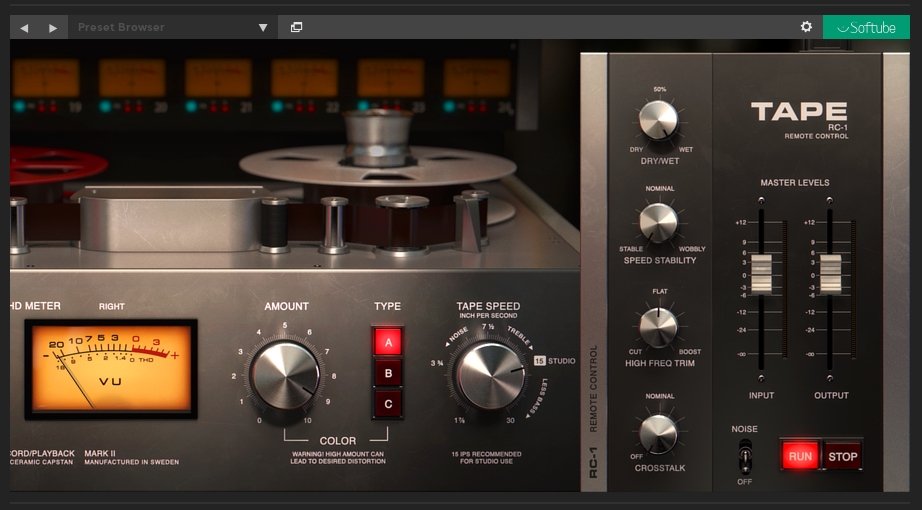Image resolution: width=922 pixels, height=510 pixels.
Task: Click the DRY label of Dry/Wet knob
Action: pos(636,149)
